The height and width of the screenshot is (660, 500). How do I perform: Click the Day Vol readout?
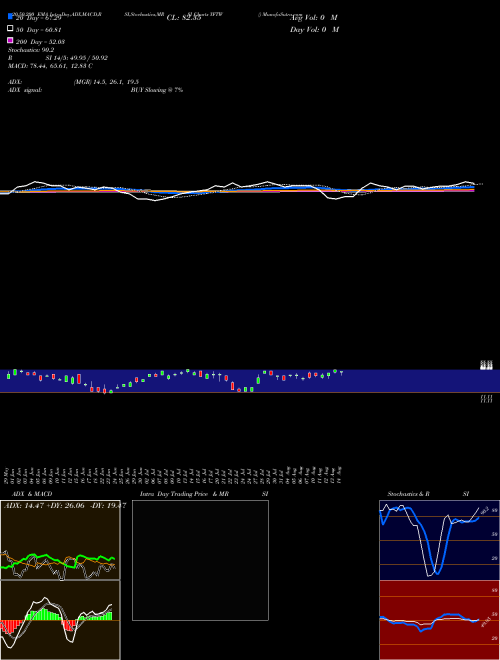pos(314,29)
